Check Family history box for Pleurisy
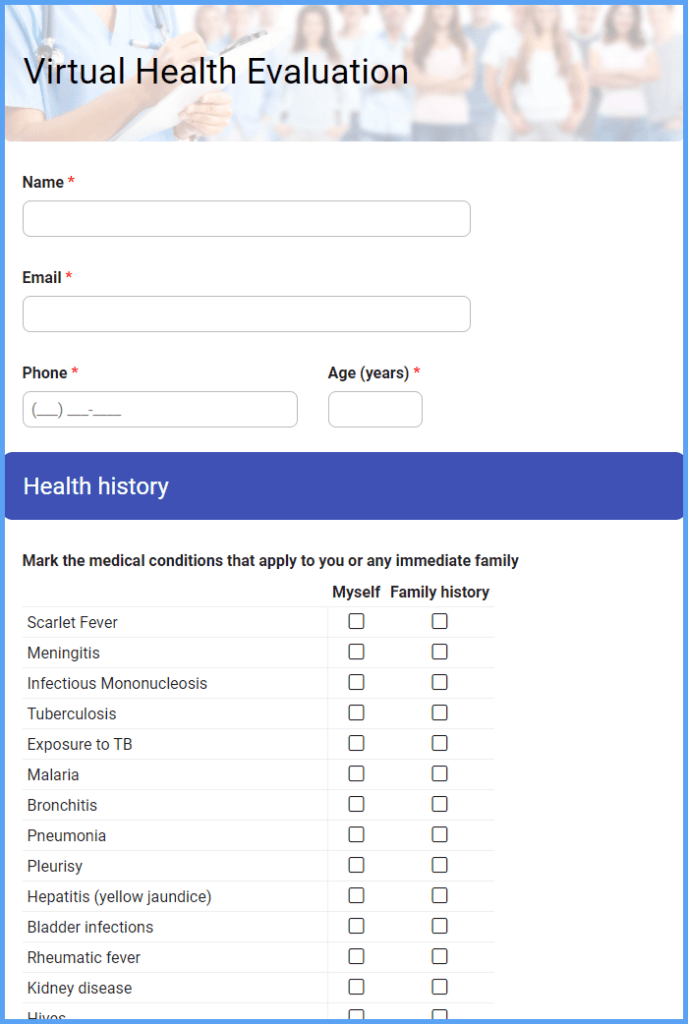The width and height of the screenshot is (688, 1024). (x=439, y=865)
